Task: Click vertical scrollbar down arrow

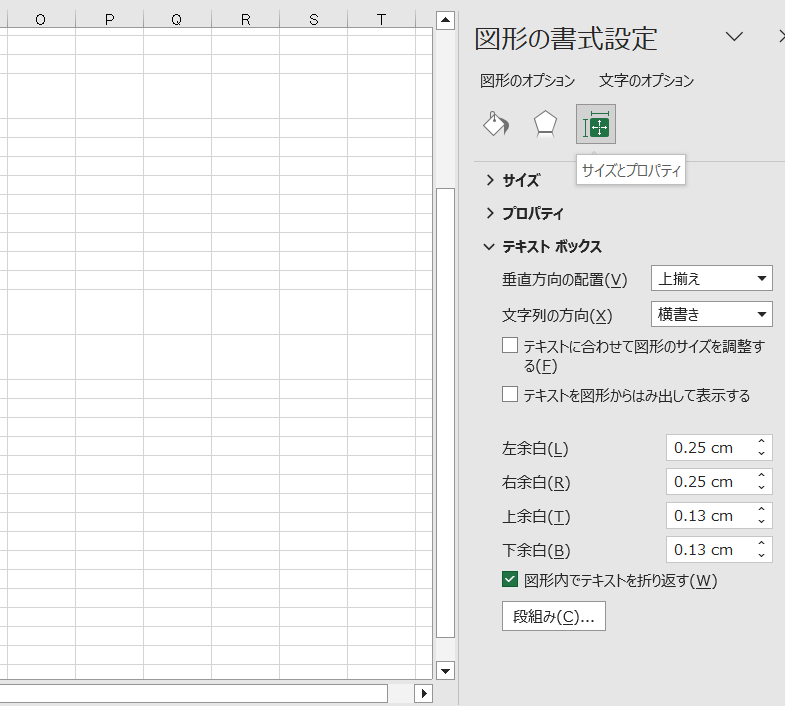Action: tap(445, 670)
